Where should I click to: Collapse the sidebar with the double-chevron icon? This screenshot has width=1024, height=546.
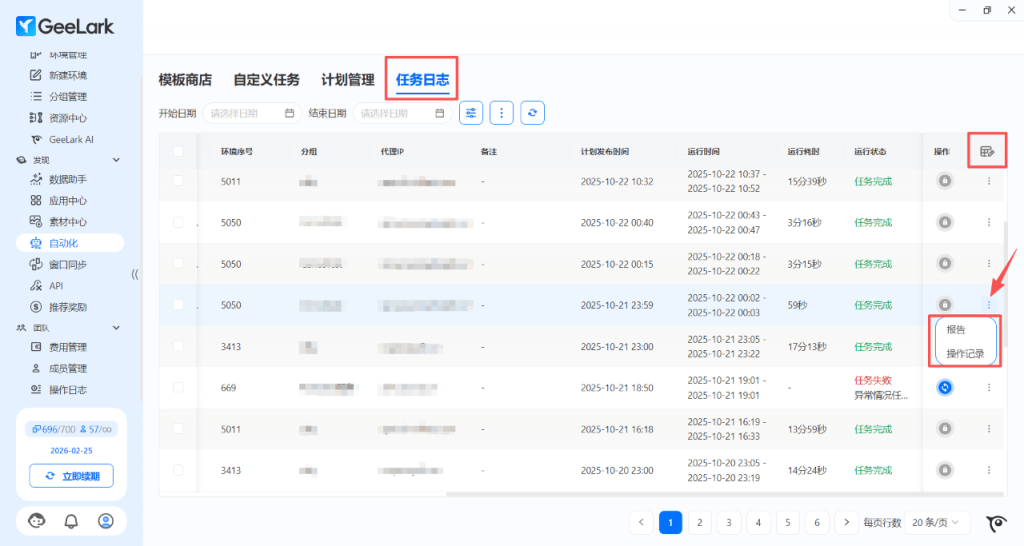[135, 274]
